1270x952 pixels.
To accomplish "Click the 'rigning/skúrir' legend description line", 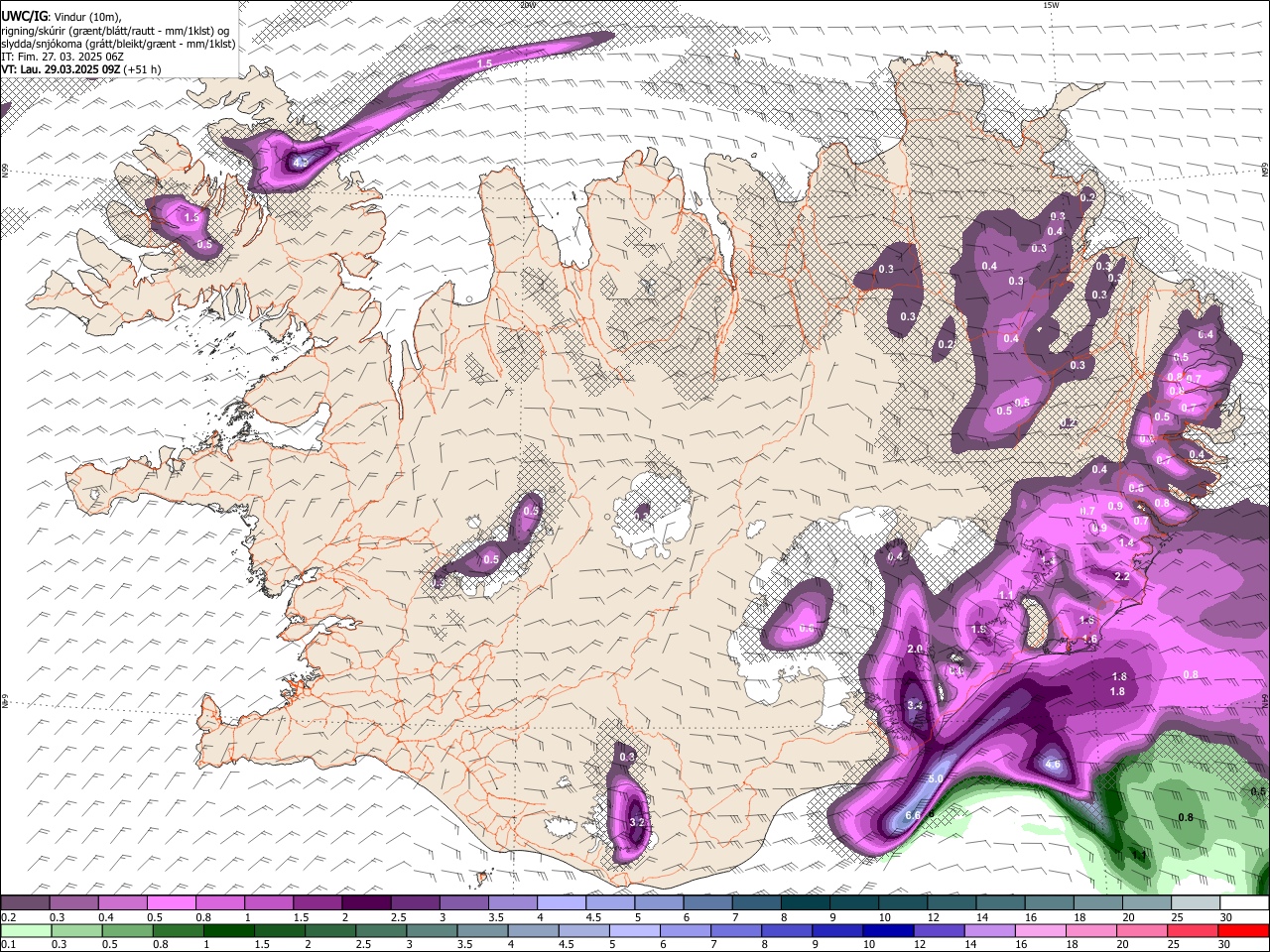I will coord(115,31).
